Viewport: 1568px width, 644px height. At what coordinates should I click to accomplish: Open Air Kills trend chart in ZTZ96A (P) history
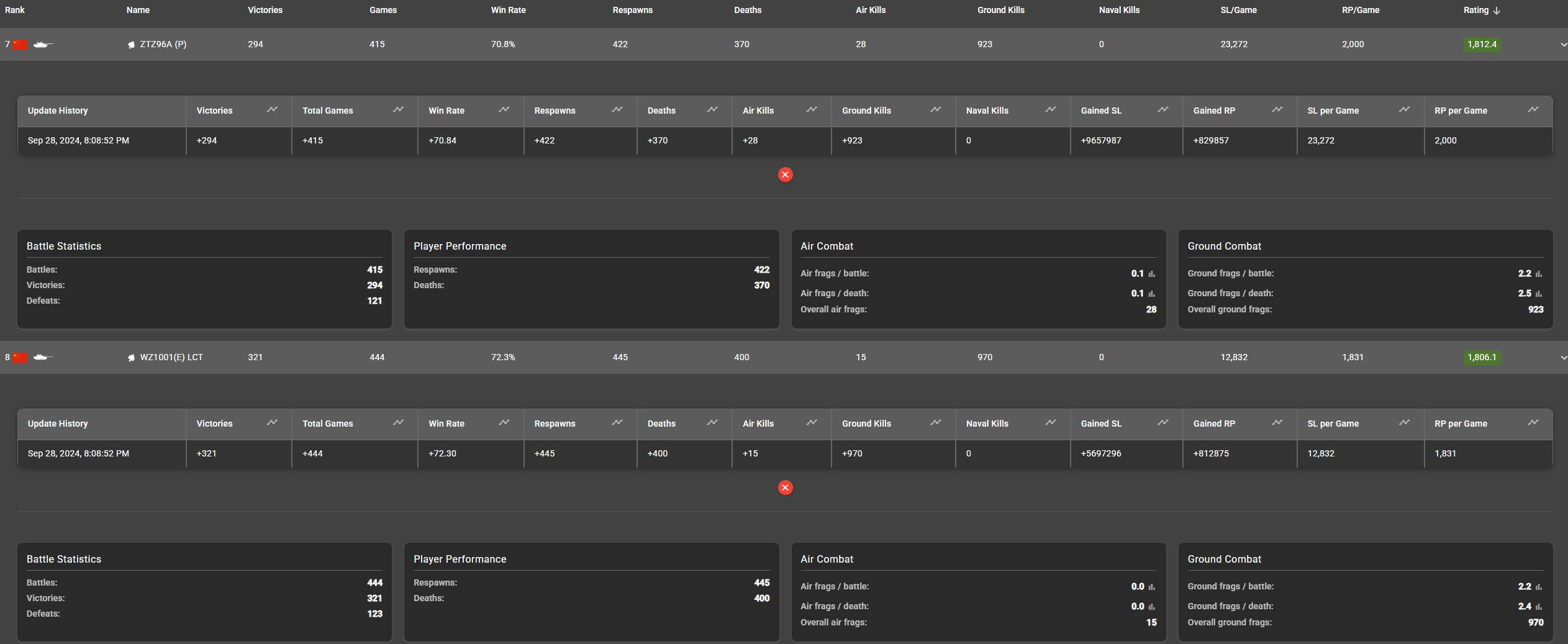812,109
